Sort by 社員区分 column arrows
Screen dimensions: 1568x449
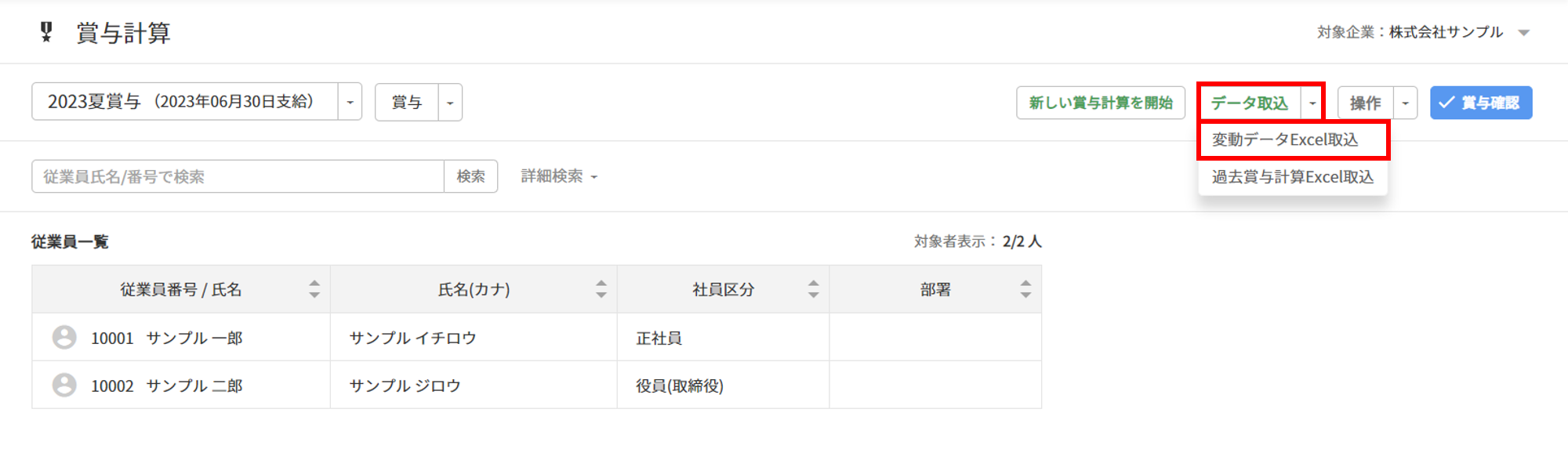[814, 289]
